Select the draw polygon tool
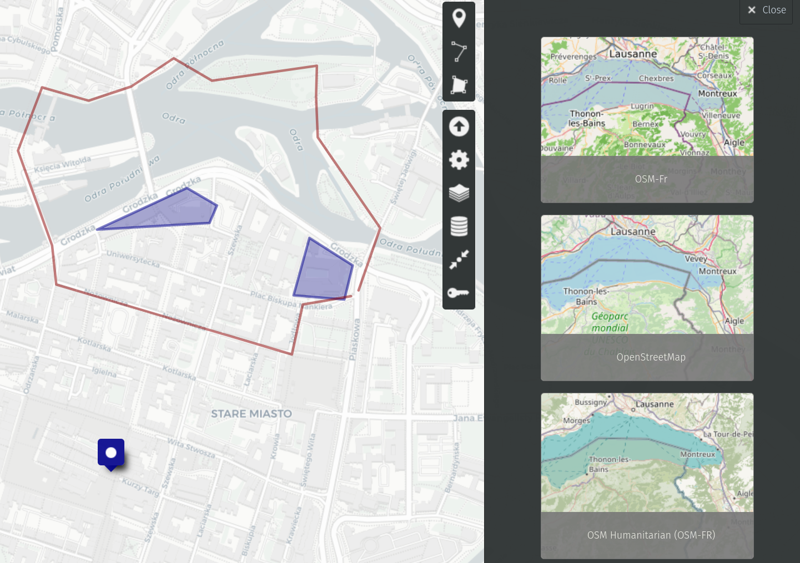This screenshot has height=563, width=800. (x=459, y=85)
